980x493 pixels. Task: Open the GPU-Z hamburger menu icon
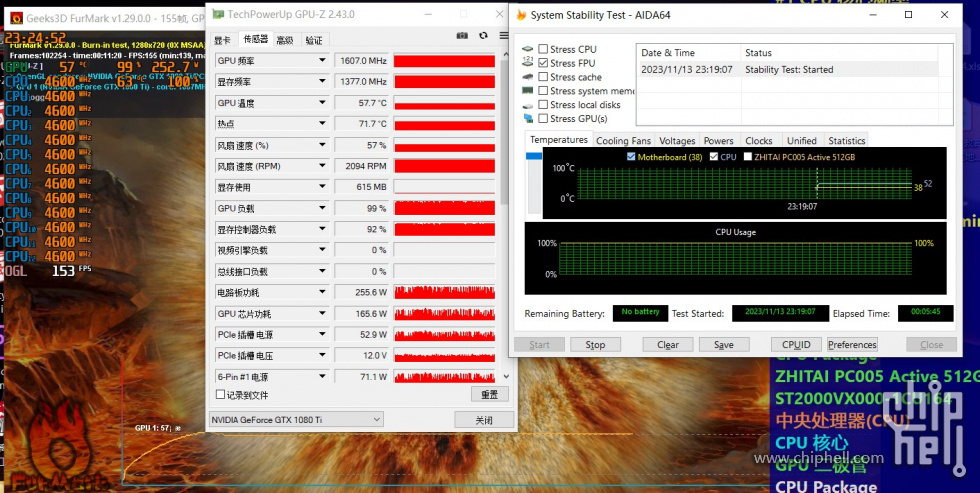point(504,36)
